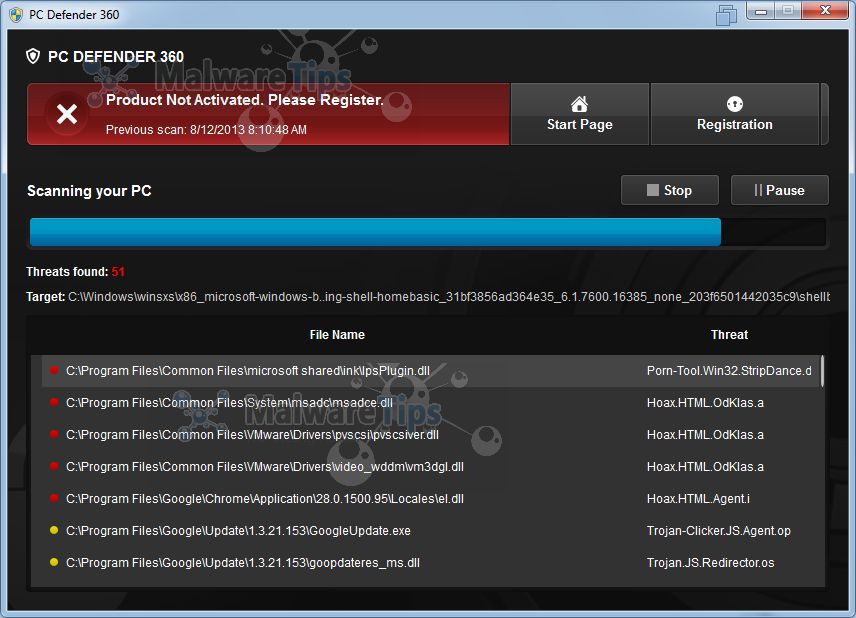Click the Trojan-Clicker.JS.Agent.op threat name
This screenshot has height=618, width=856.
click(x=718, y=531)
